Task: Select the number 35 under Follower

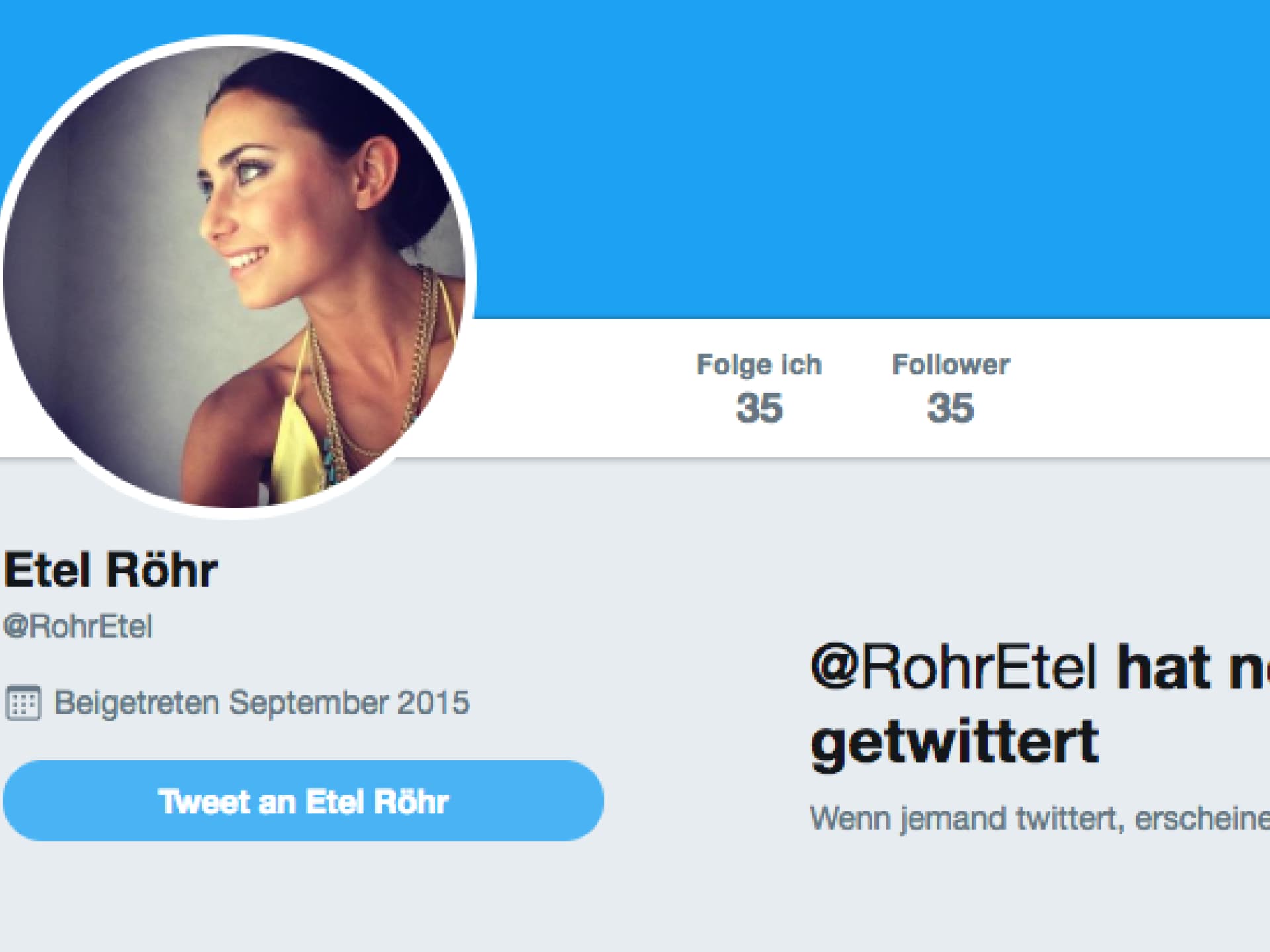Action: (x=951, y=408)
